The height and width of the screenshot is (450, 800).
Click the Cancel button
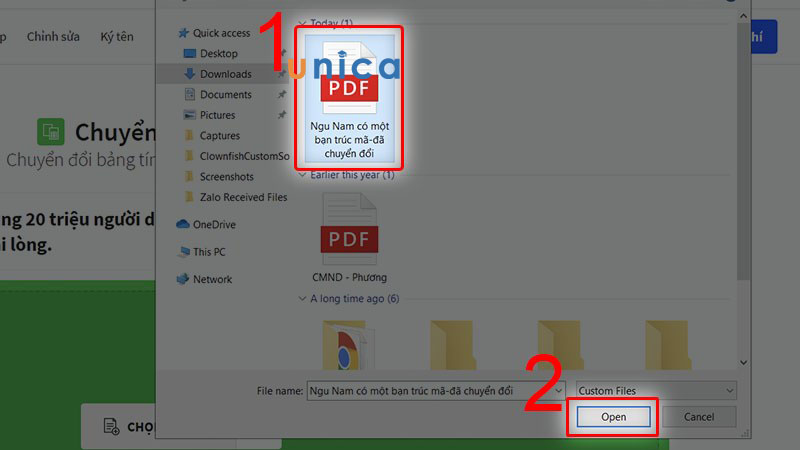(x=699, y=417)
